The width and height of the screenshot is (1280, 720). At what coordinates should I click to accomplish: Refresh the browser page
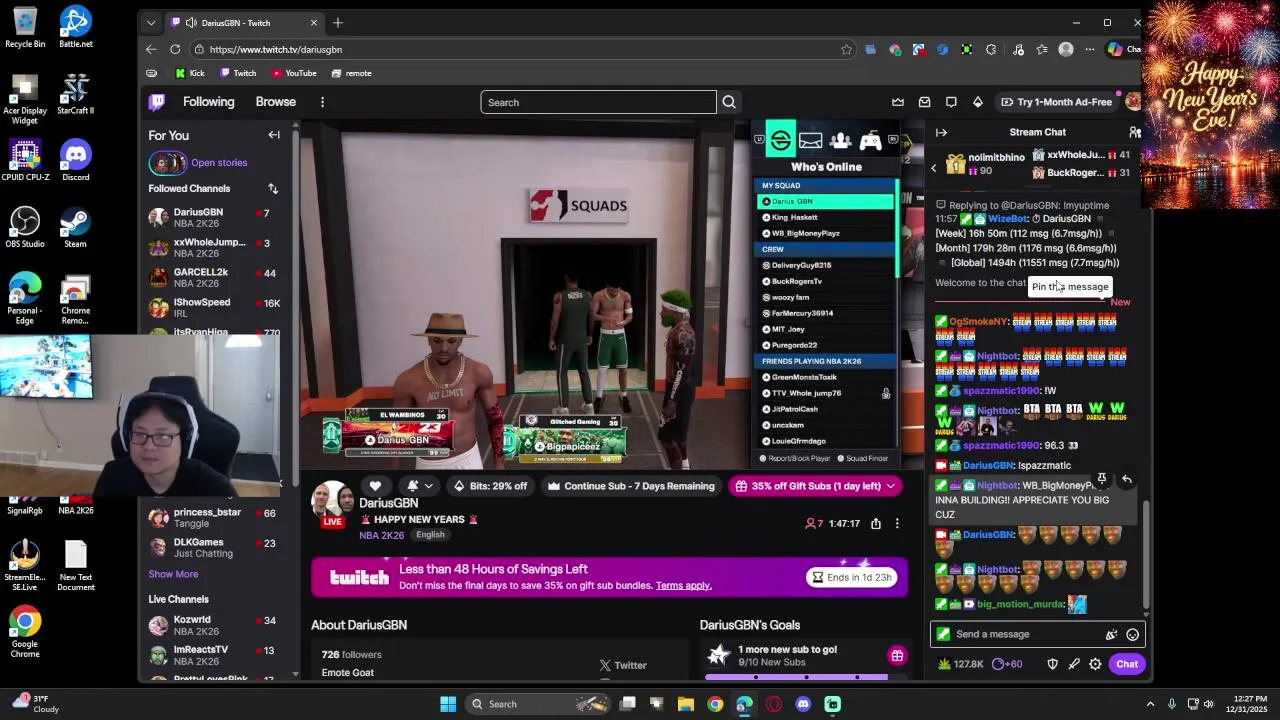click(175, 49)
